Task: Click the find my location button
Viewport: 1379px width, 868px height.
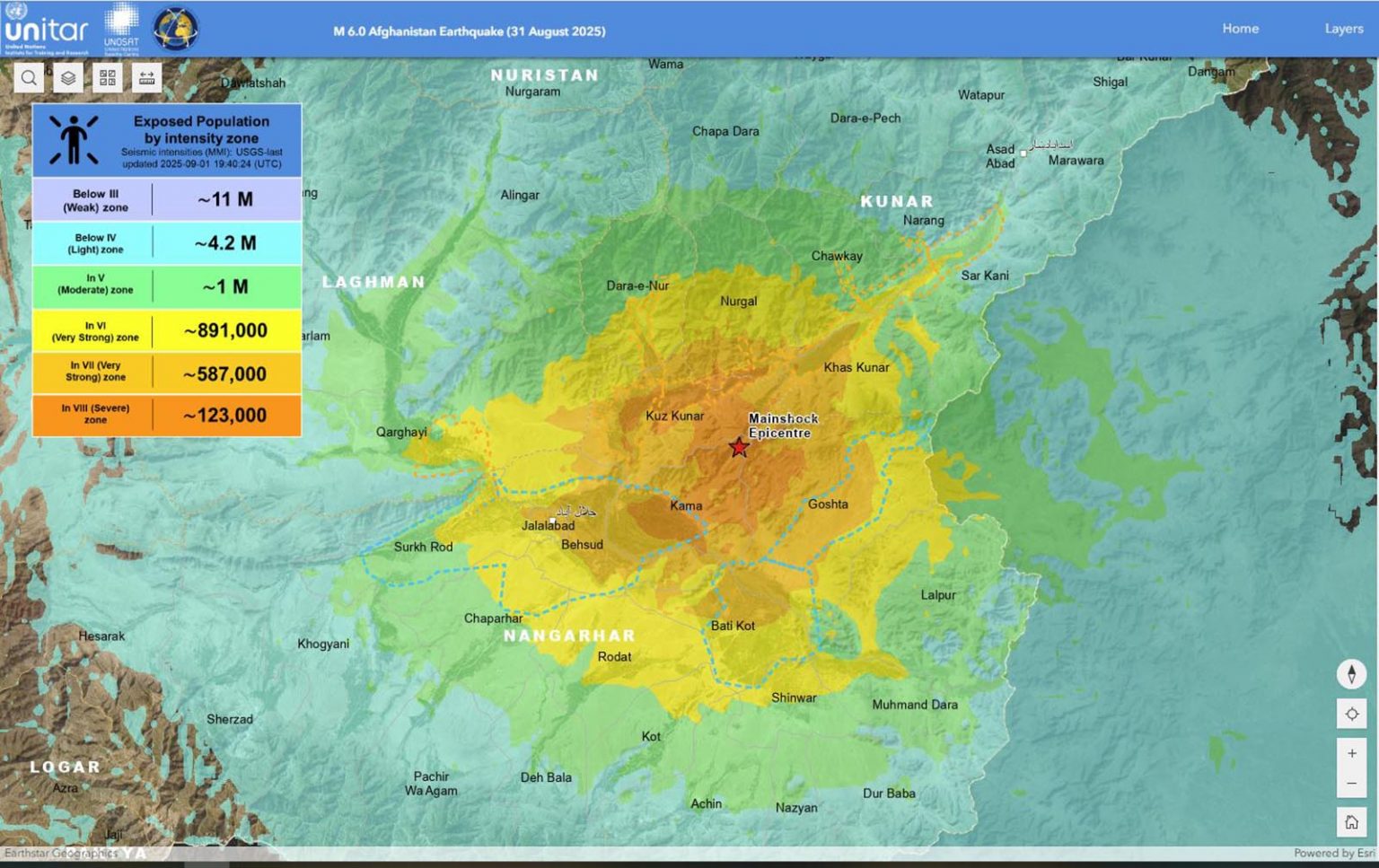Action: tap(1351, 715)
